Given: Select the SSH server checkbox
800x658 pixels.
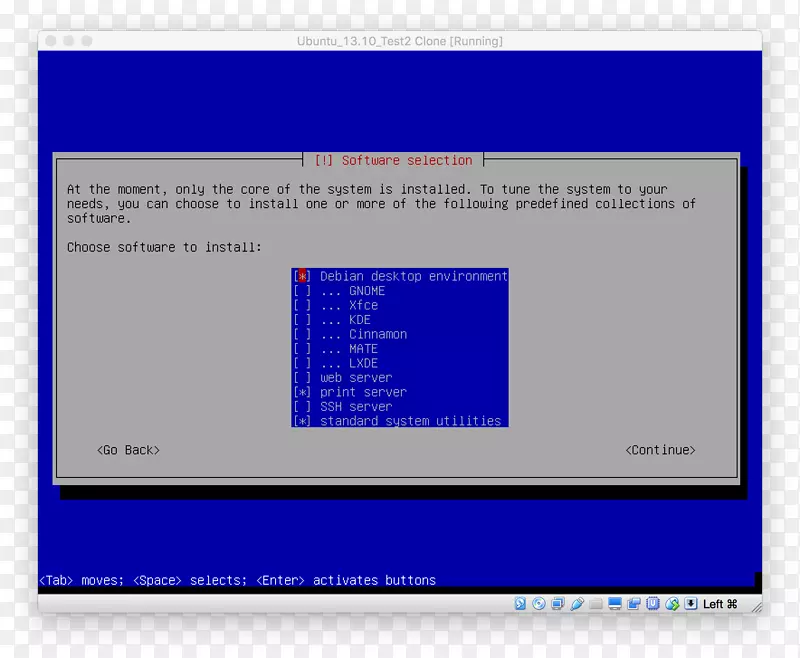Looking at the screenshot, I should coord(302,406).
